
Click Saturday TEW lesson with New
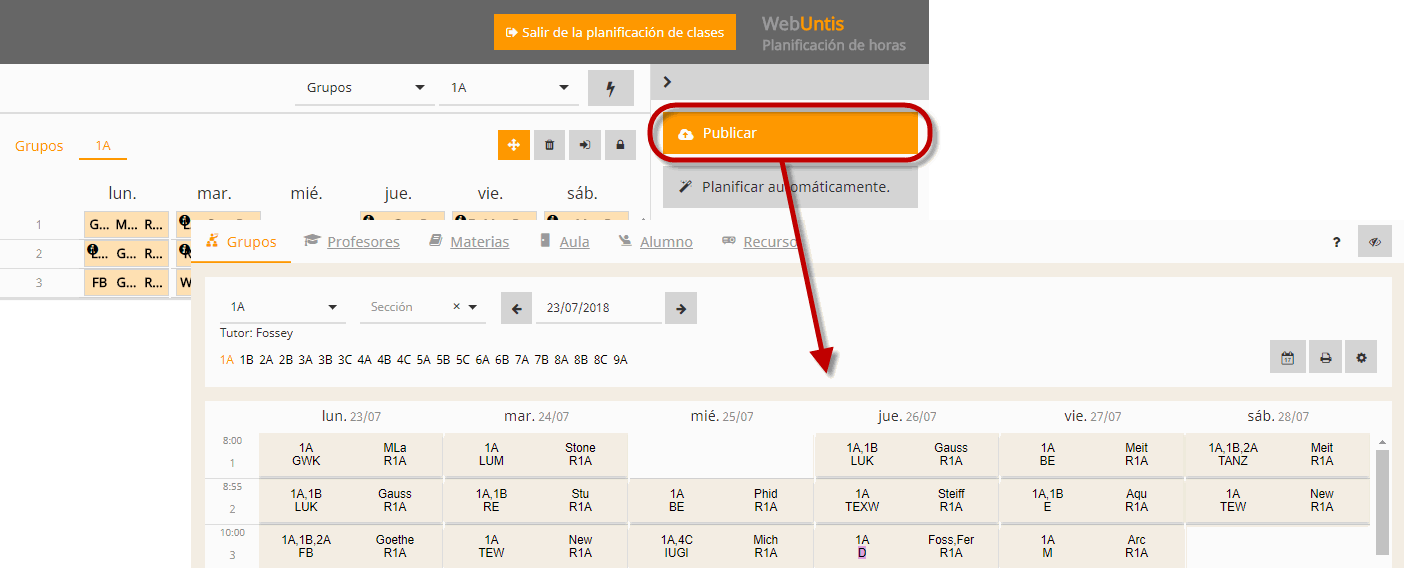point(1277,501)
